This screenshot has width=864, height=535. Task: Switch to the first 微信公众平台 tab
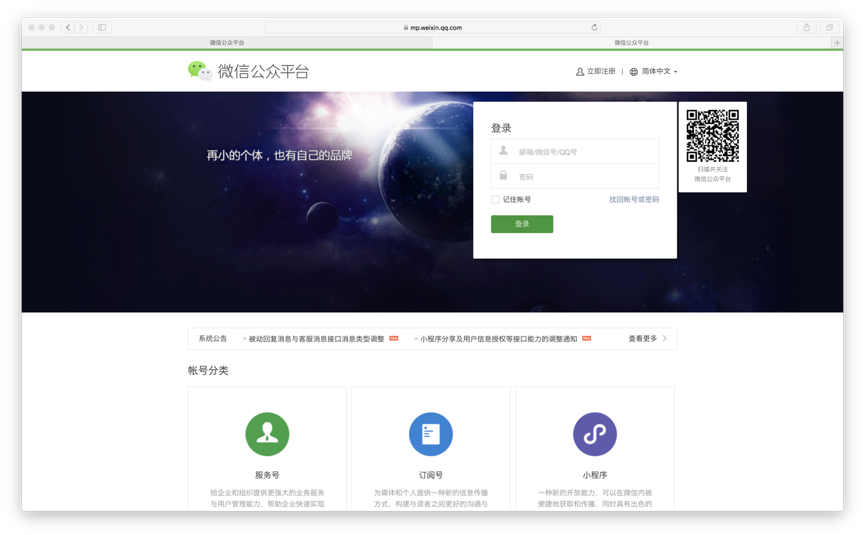pos(227,42)
